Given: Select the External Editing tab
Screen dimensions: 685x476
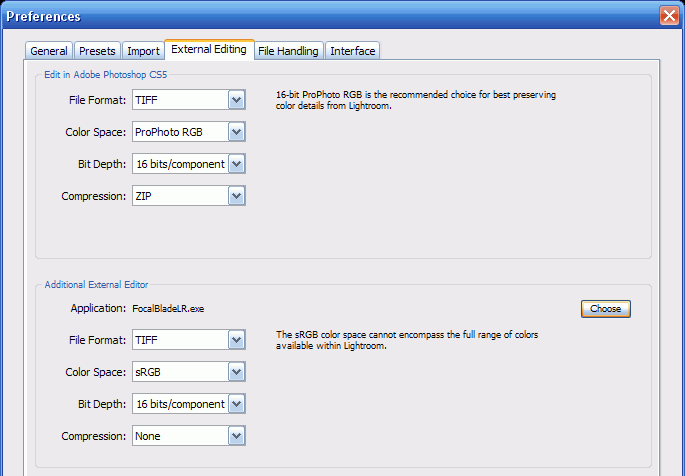Looking at the screenshot, I should click(209, 49).
